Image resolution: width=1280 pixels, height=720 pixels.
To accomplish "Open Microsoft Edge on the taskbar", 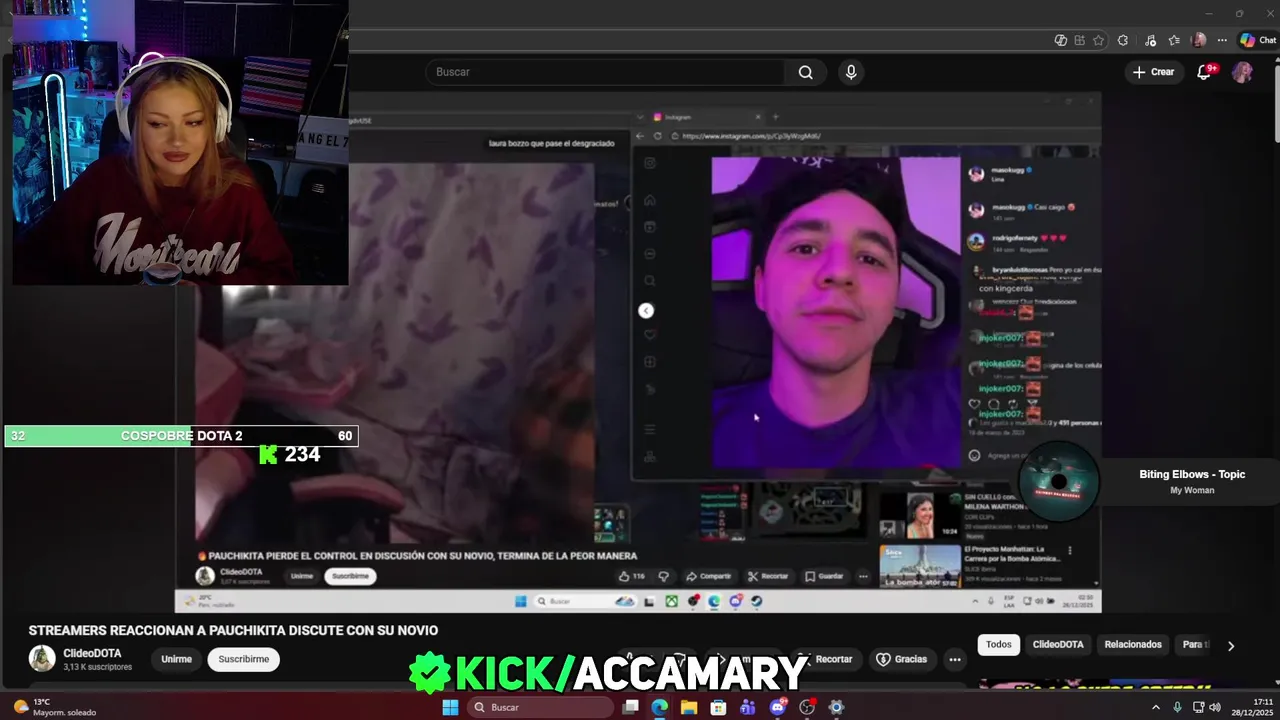I will 660,707.
